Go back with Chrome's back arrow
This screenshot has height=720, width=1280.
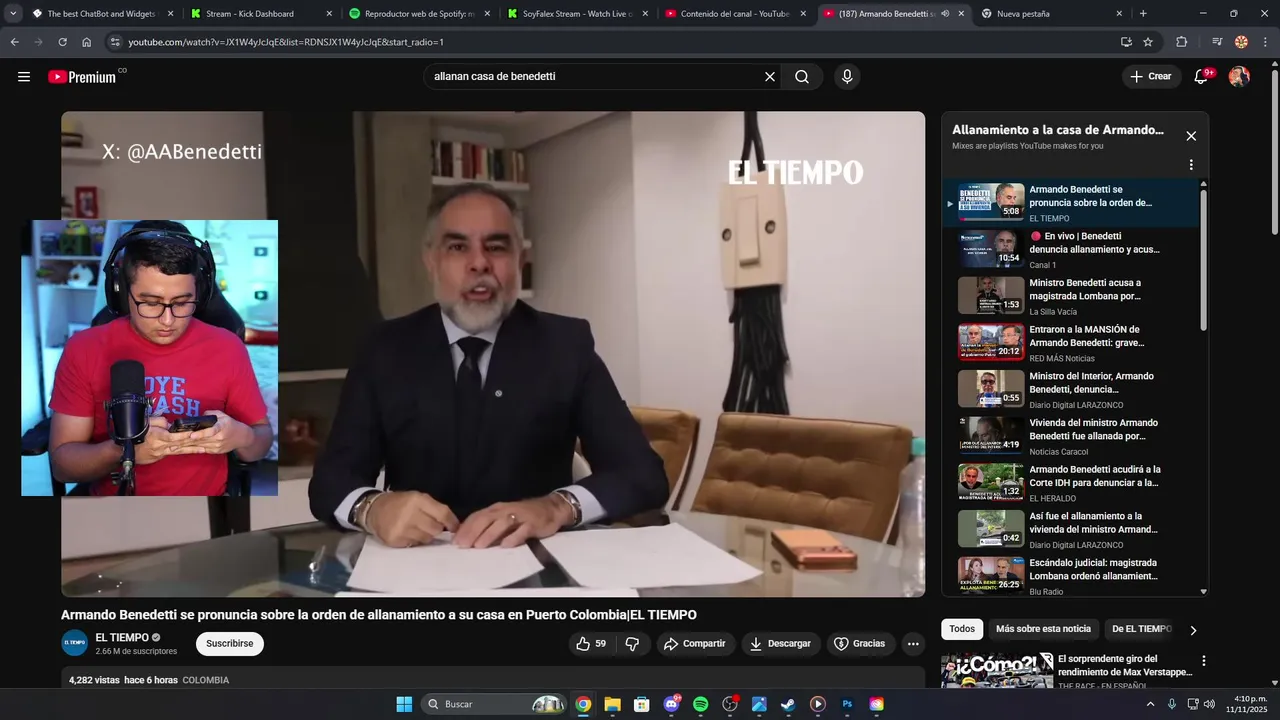click(x=14, y=42)
